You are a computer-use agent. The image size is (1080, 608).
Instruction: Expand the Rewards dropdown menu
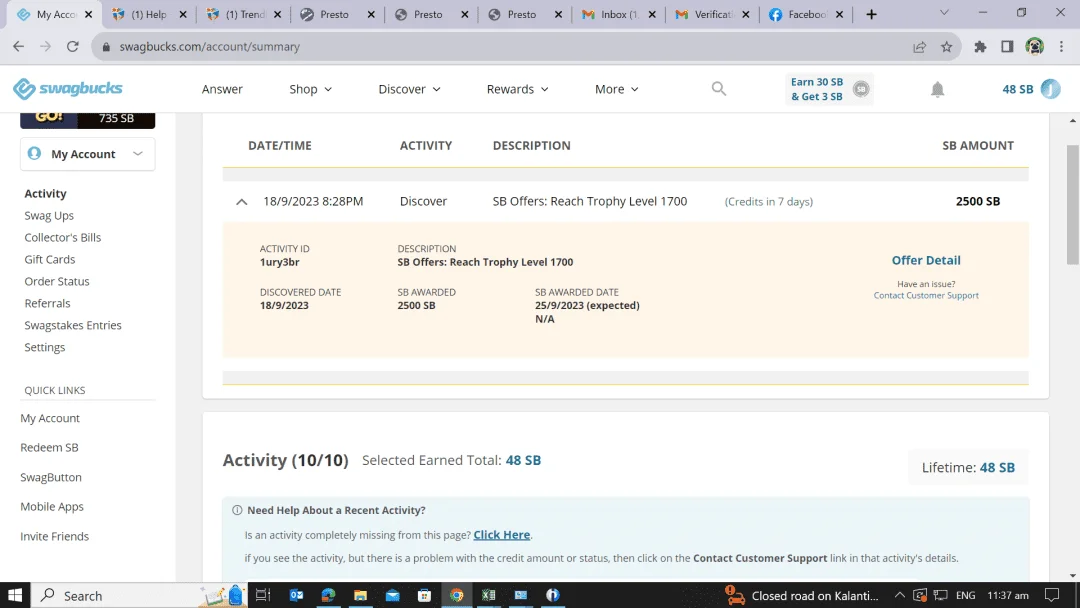pos(517,90)
